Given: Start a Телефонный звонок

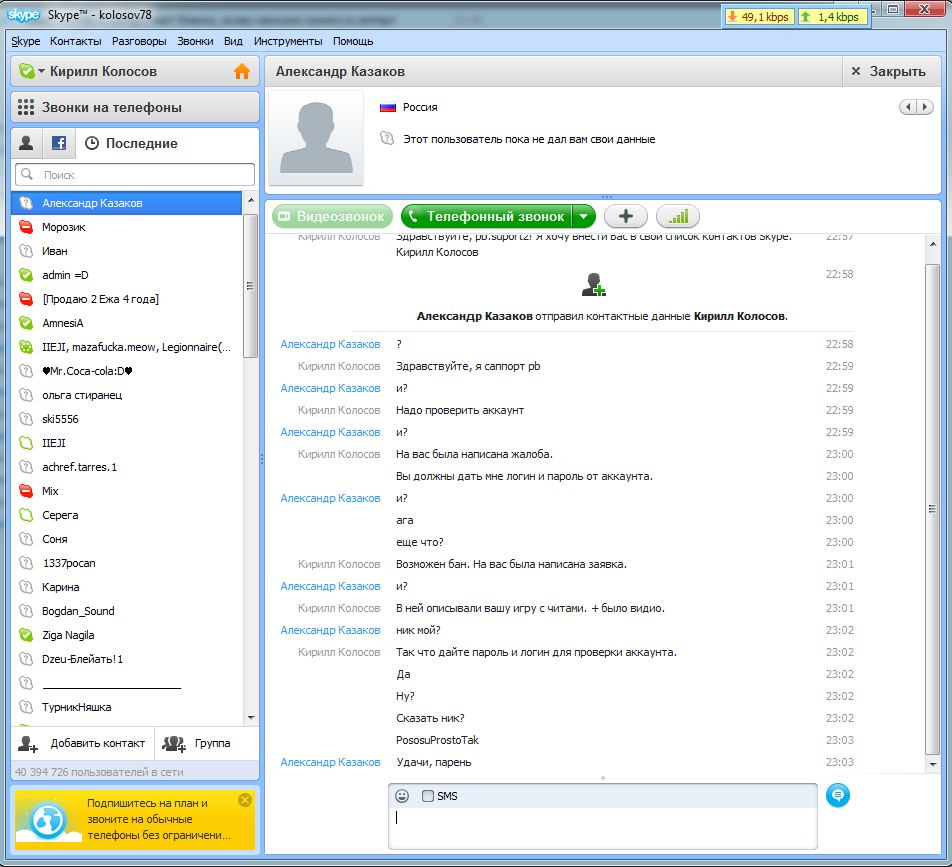Looking at the screenshot, I should pyautogui.click(x=486, y=216).
